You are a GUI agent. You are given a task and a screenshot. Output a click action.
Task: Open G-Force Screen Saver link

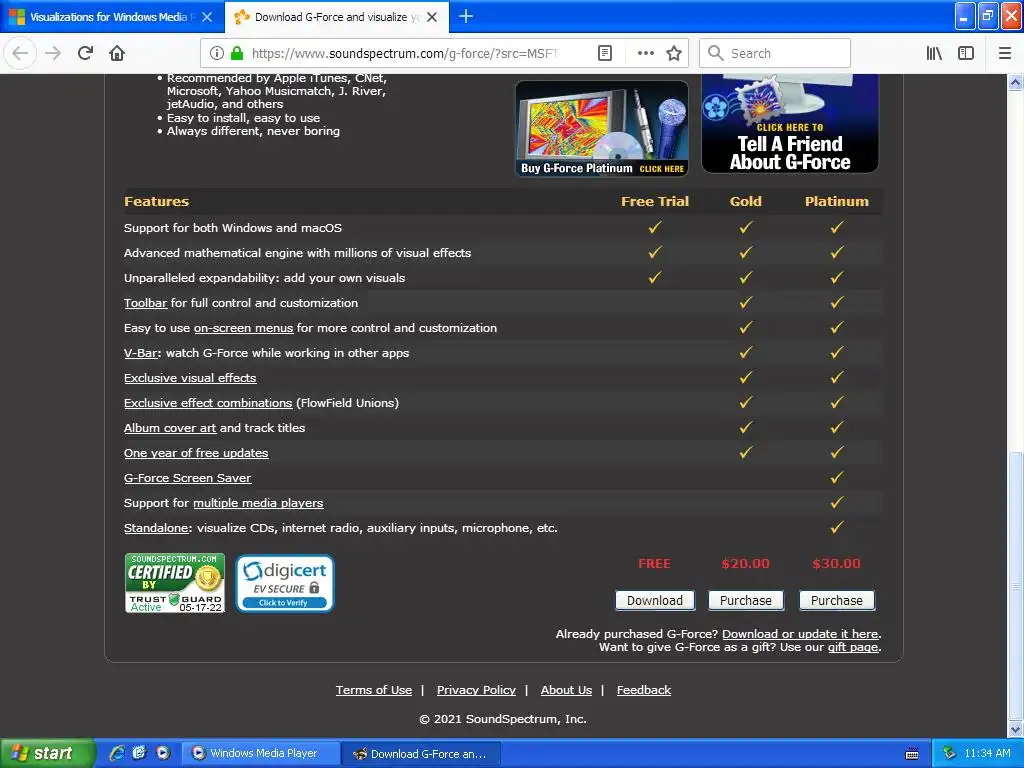click(187, 478)
